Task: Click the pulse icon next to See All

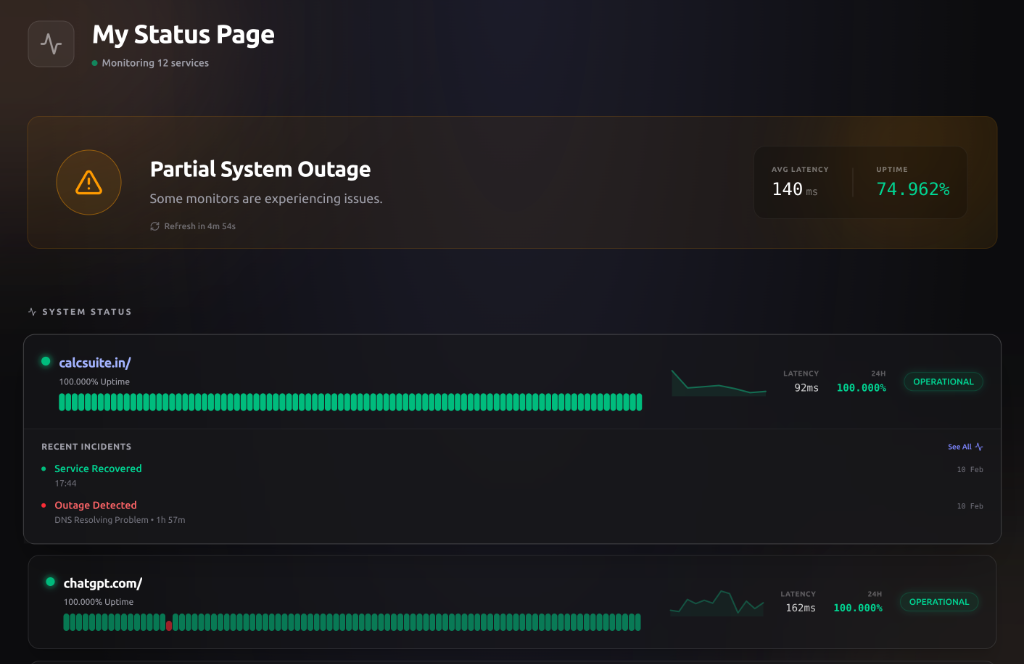Action: [x=979, y=447]
